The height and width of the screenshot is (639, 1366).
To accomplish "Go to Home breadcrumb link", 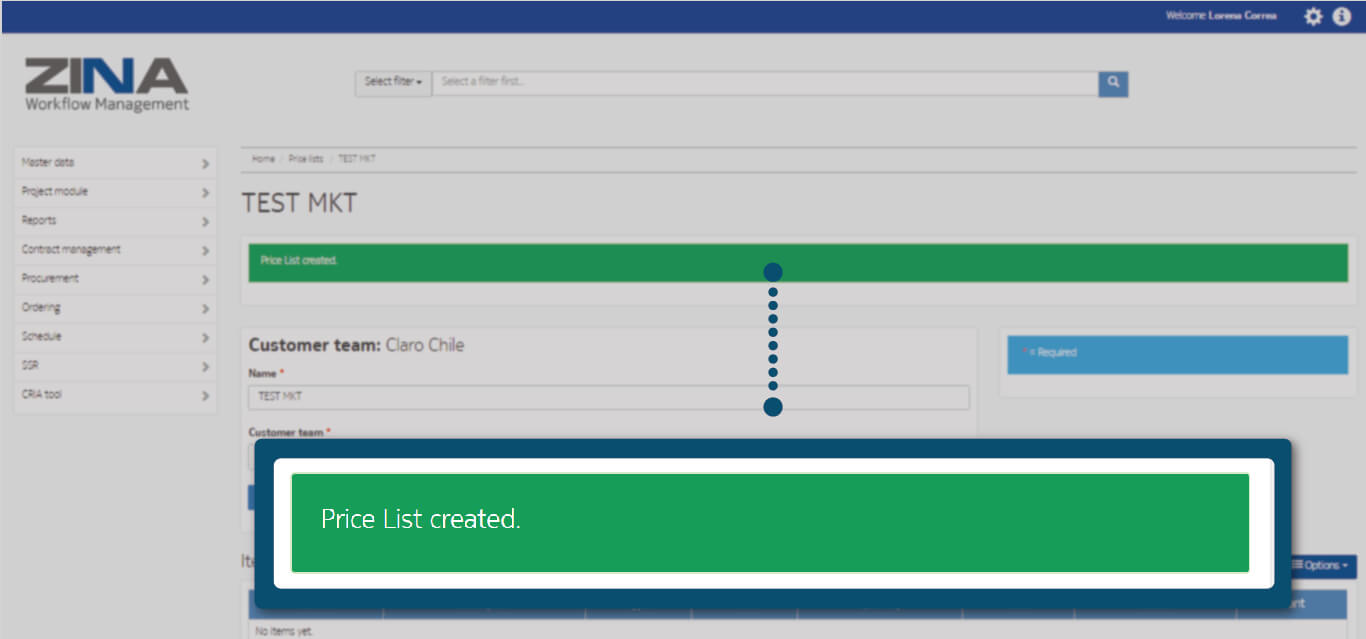I will pyautogui.click(x=263, y=159).
